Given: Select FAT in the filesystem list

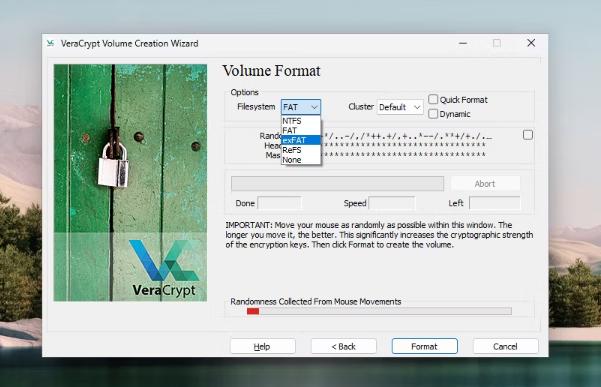Looking at the screenshot, I should click(x=301, y=130).
